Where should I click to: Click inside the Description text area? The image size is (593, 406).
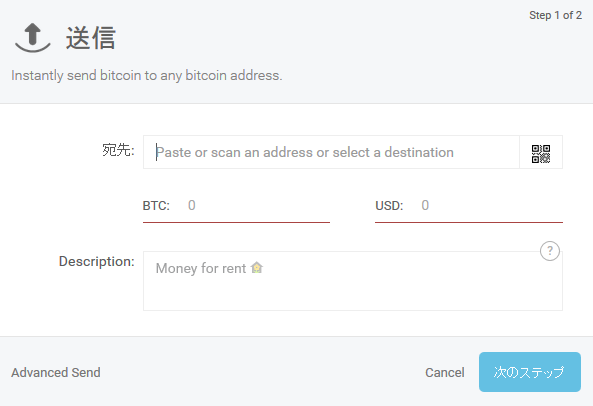352,281
